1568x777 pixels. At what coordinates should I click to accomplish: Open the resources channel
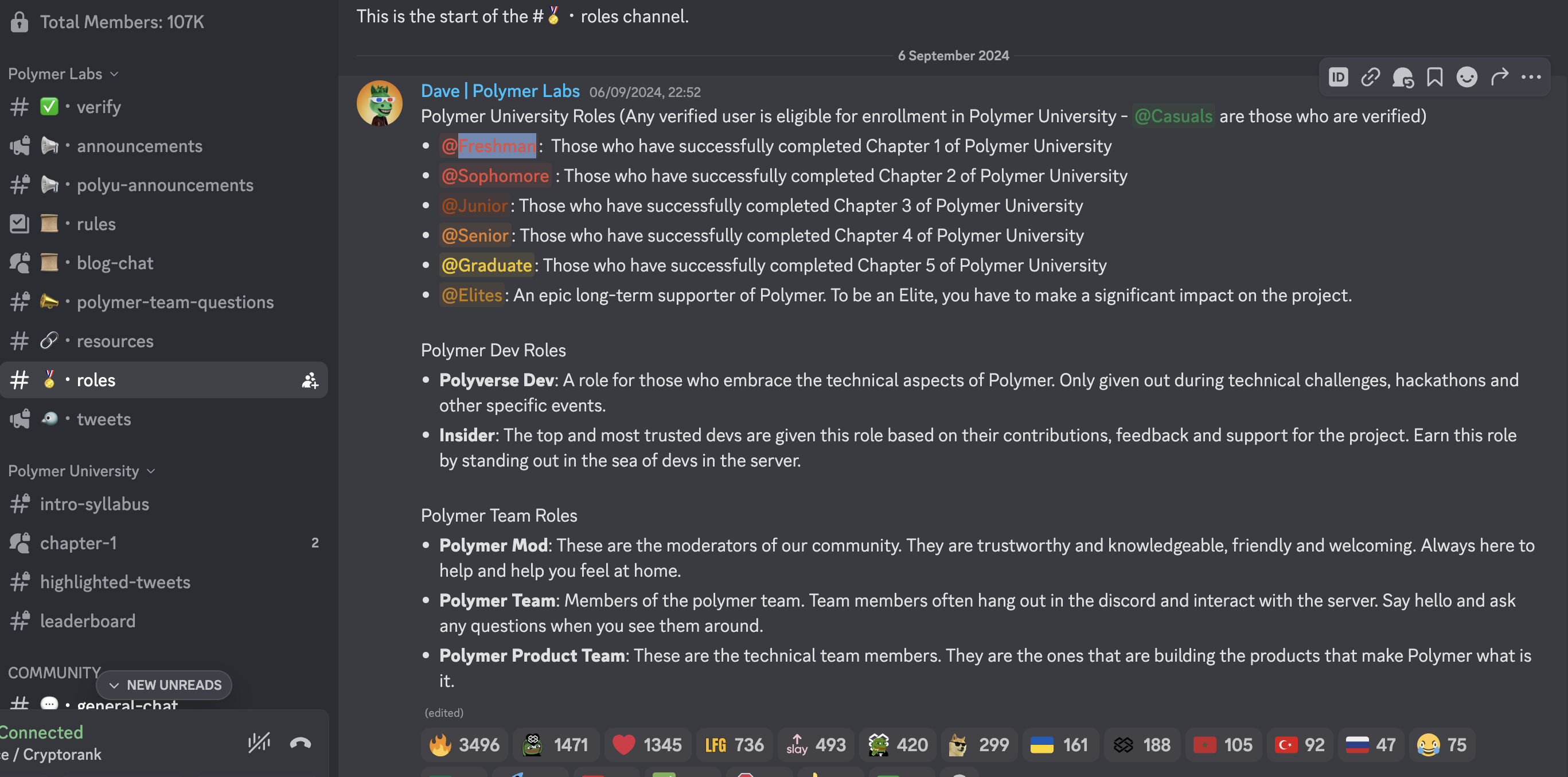(163, 341)
